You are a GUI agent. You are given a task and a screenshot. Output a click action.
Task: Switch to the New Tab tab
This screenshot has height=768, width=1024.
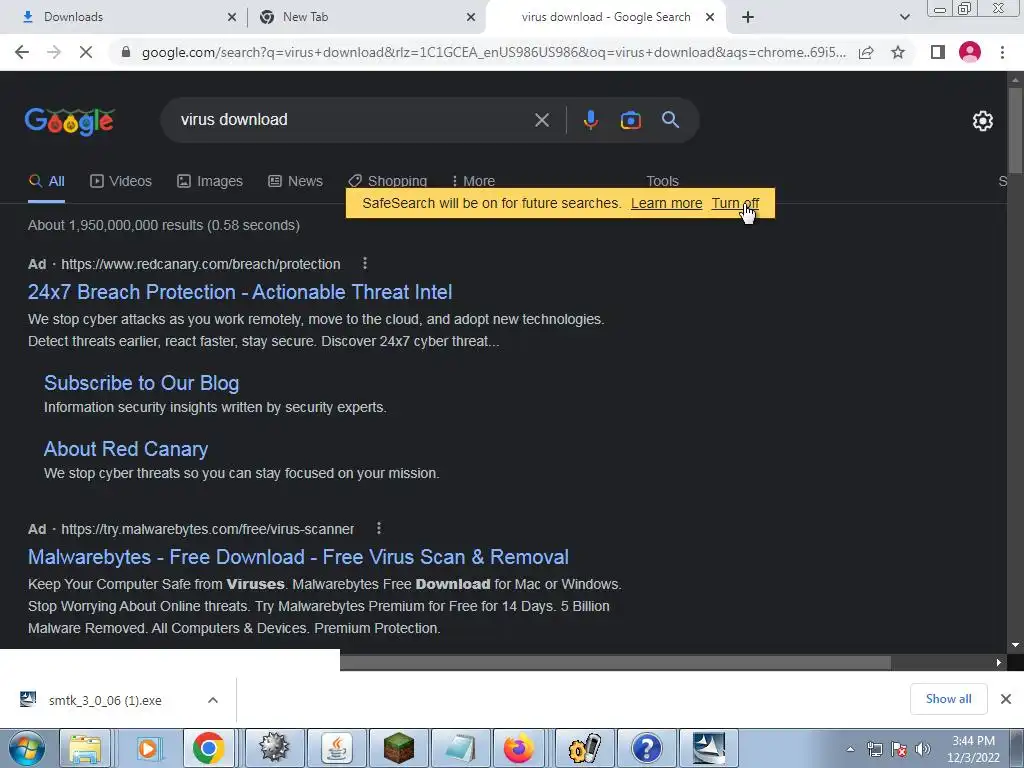(367, 18)
